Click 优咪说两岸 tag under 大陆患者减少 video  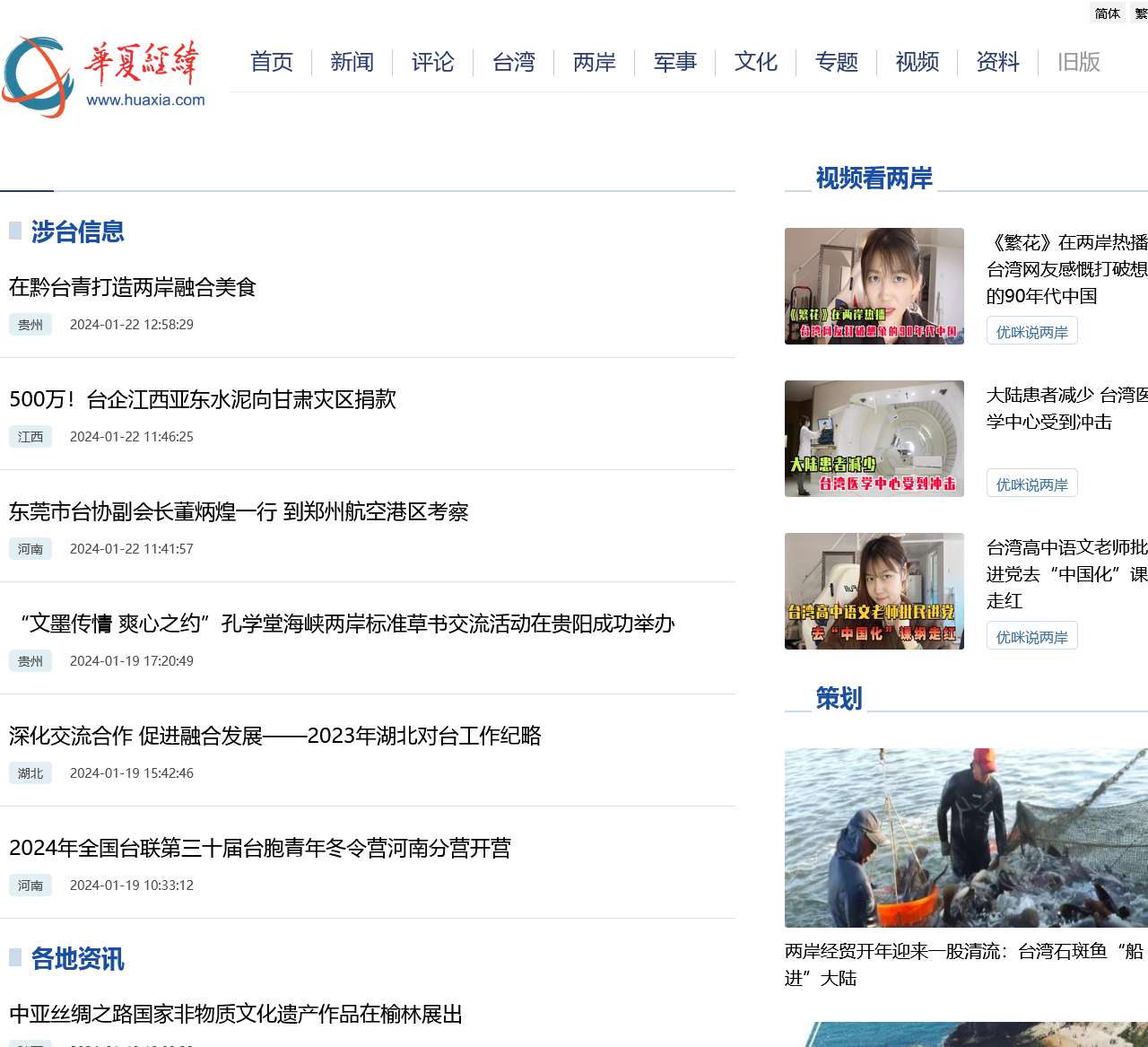point(1032,484)
